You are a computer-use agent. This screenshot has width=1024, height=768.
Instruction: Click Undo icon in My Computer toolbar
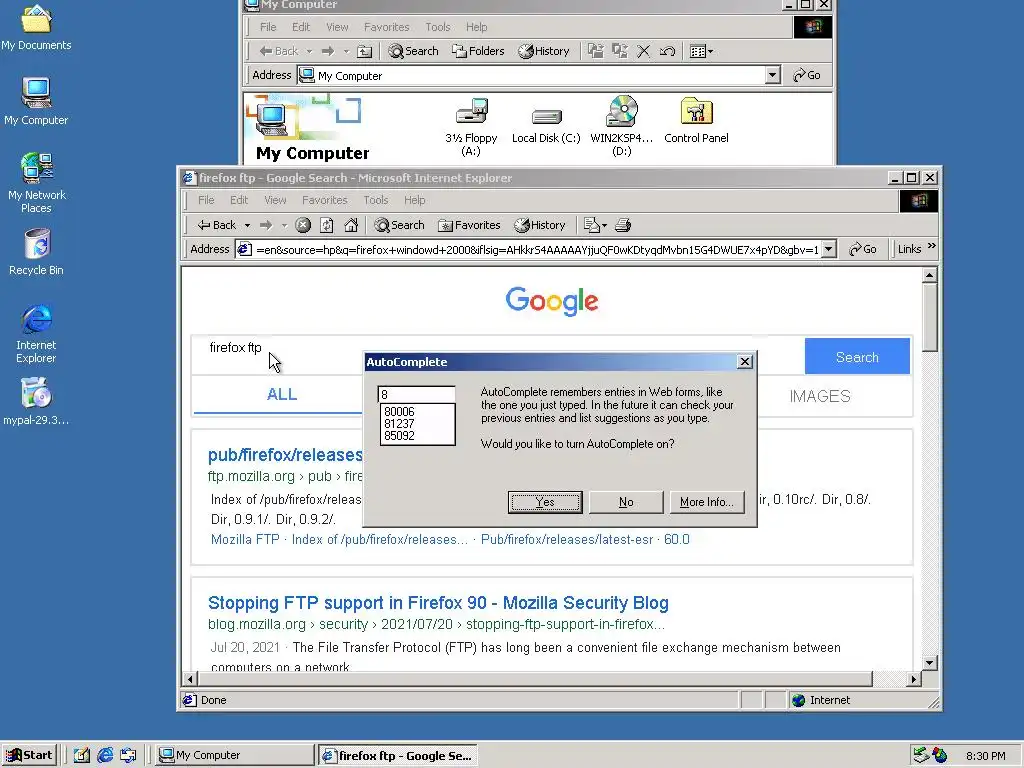[x=667, y=51]
